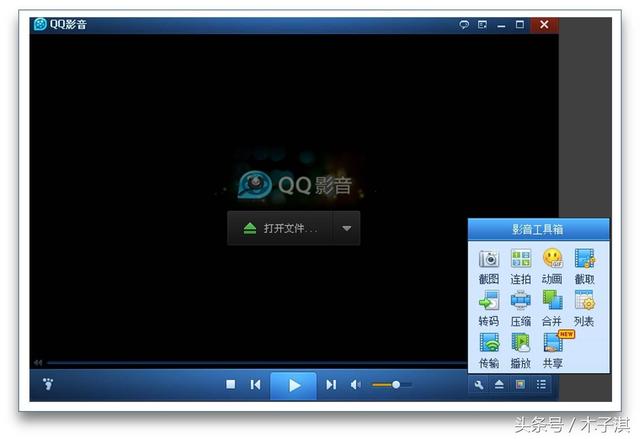
Task: Adjust the volume slider
Action: tap(391, 384)
